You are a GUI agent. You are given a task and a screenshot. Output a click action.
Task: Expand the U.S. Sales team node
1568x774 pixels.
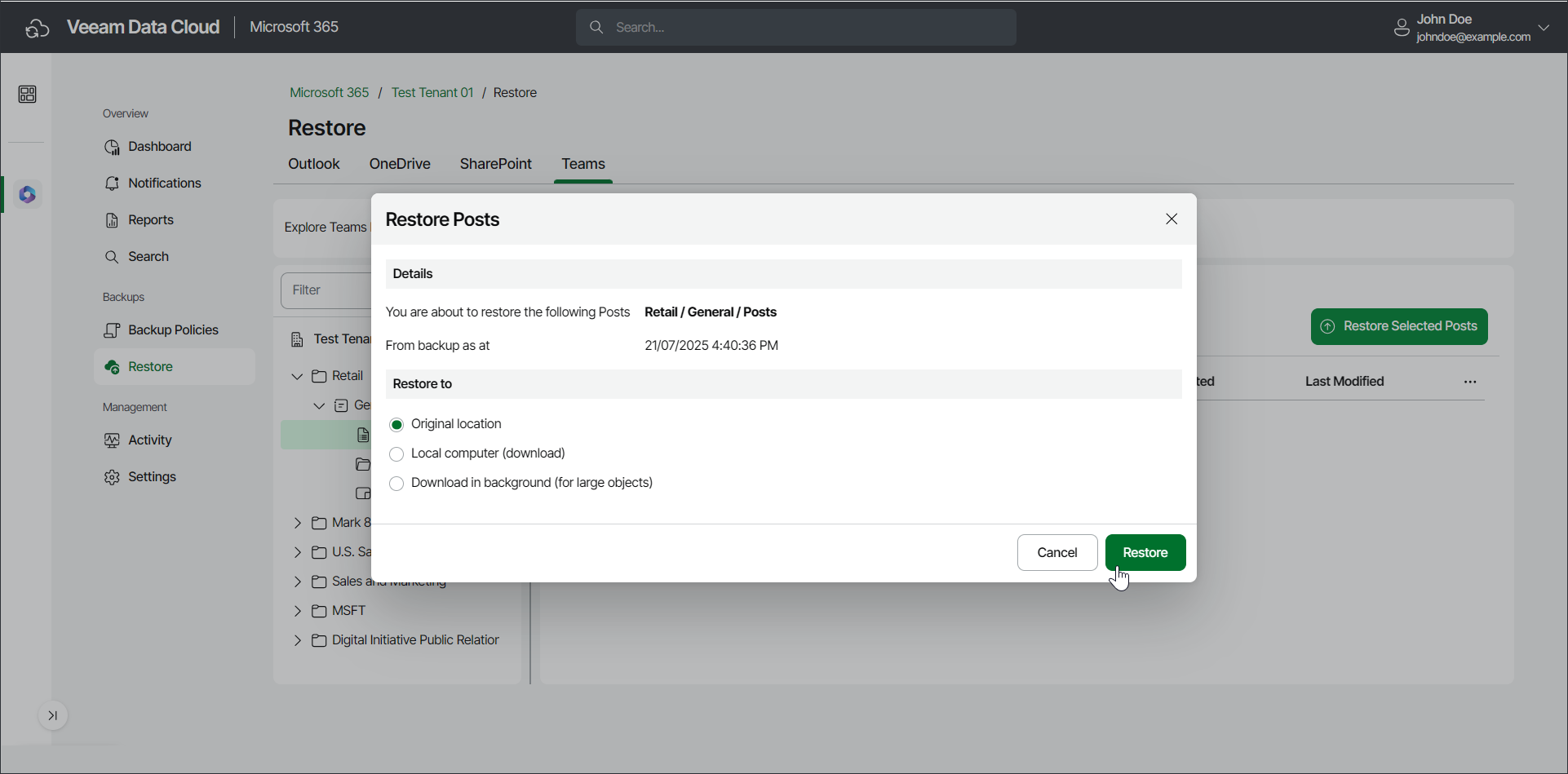click(x=297, y=552)
